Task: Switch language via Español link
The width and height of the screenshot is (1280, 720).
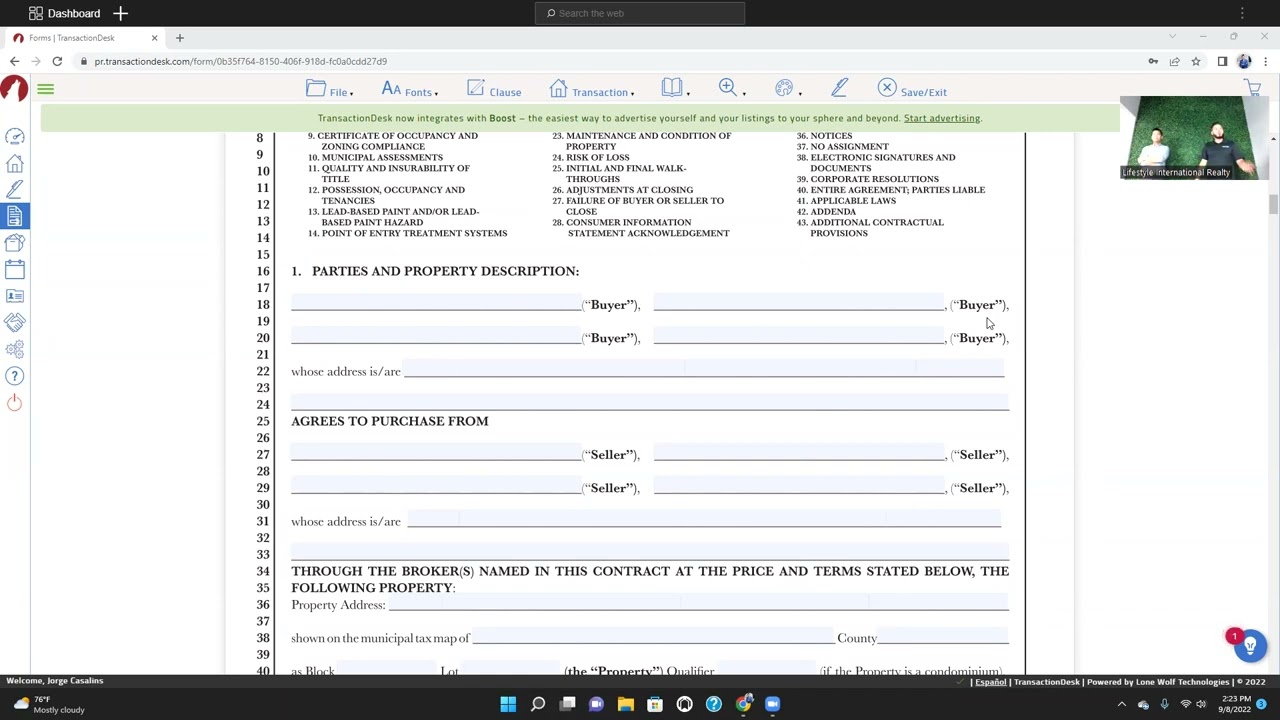Action: [x=990, y=682]
